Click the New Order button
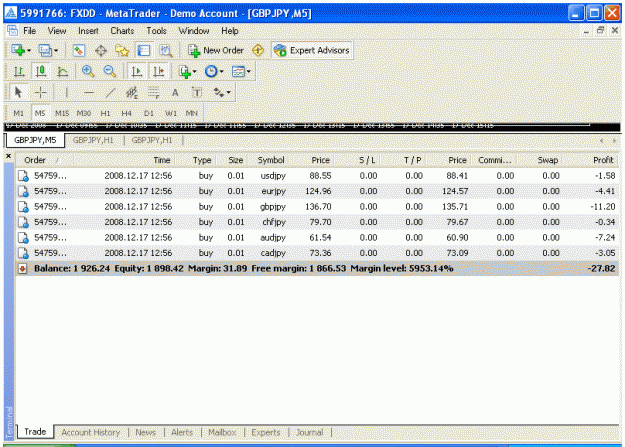 point(216,51)
